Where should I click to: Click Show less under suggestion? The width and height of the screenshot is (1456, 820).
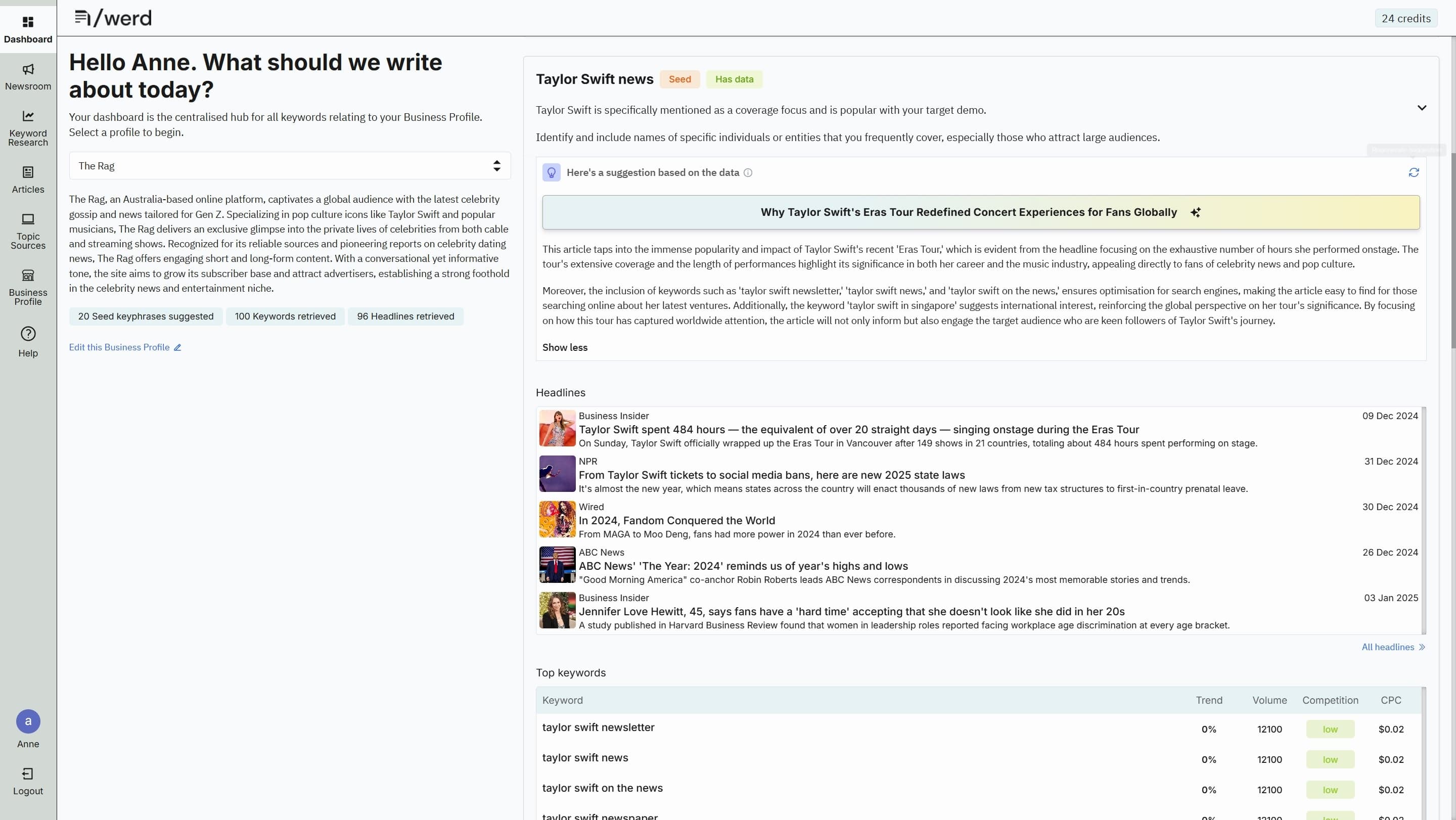pyautogui.click(x=565, y=347)
